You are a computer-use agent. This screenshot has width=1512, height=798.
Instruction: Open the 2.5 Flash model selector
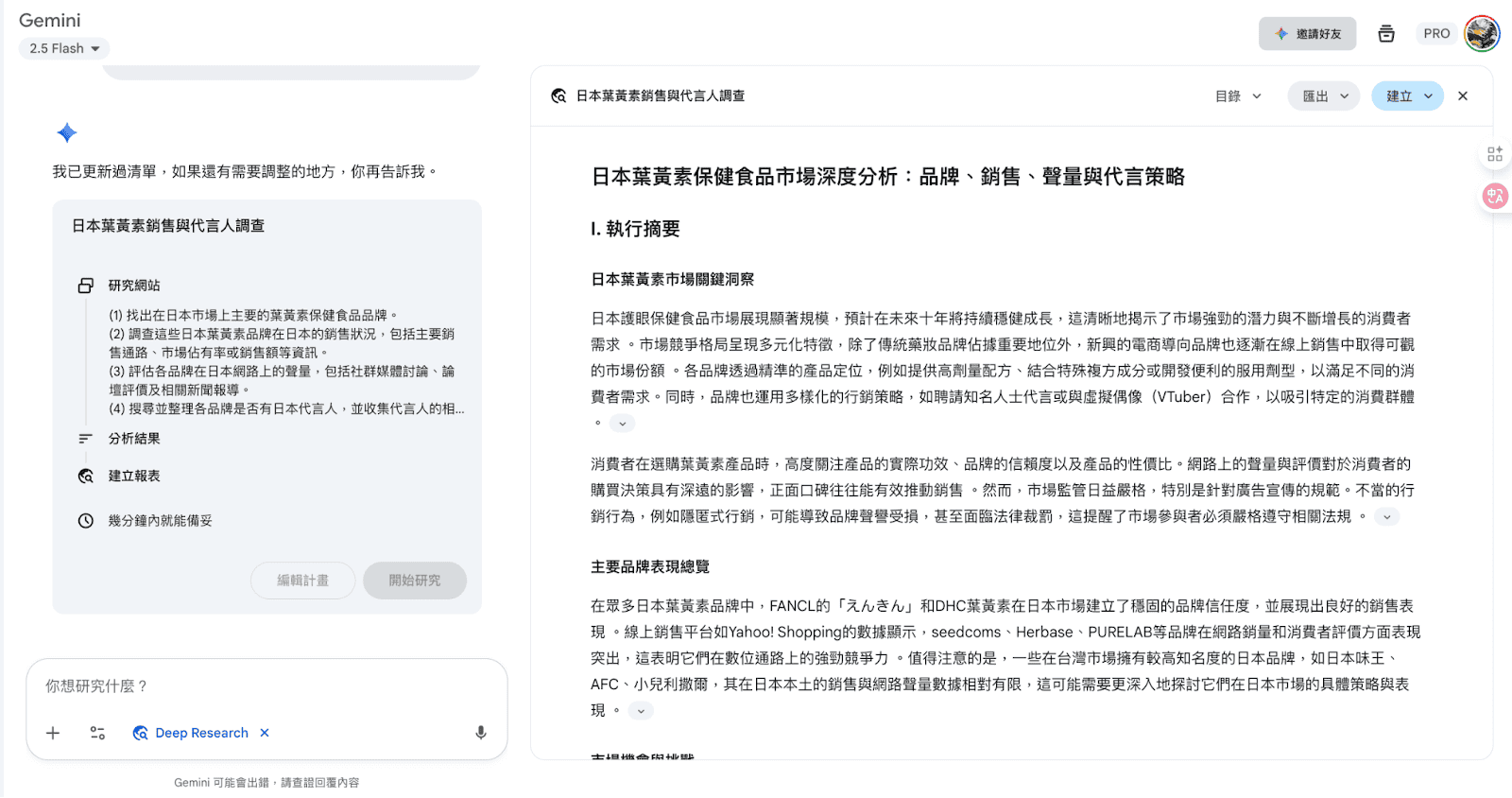(x=64, y=48)
